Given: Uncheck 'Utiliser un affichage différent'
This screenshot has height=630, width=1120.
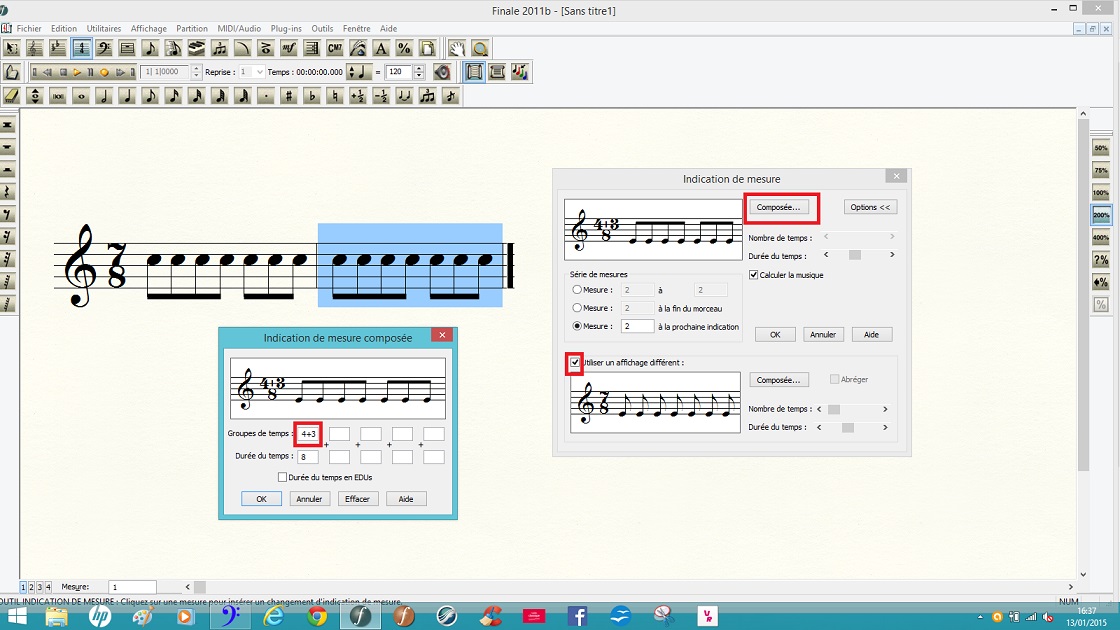Looking at the screenshot, I should click(x=574, y=362).
